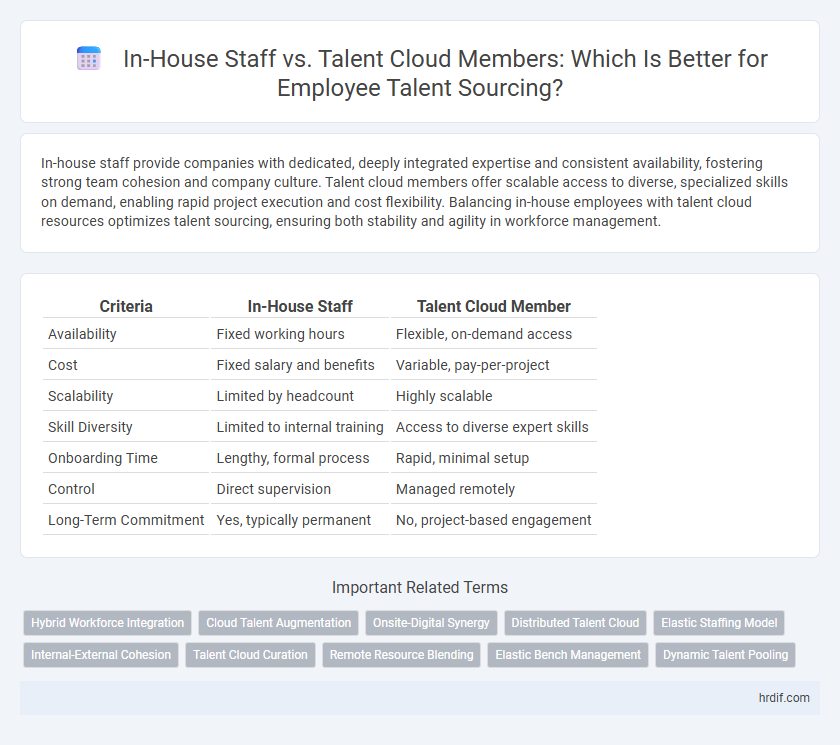
Task: Click the Control row label
Action: coord(71,490)
